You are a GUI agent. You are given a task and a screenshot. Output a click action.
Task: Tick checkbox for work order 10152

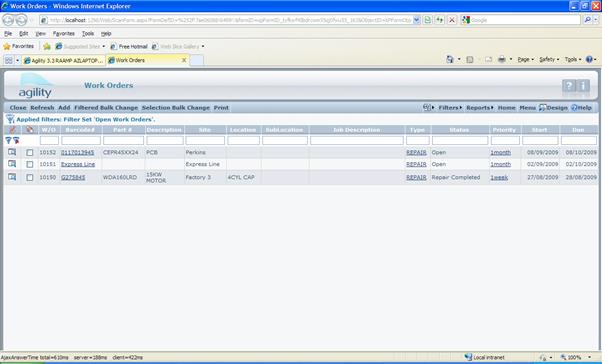click(x=30, y=152)
